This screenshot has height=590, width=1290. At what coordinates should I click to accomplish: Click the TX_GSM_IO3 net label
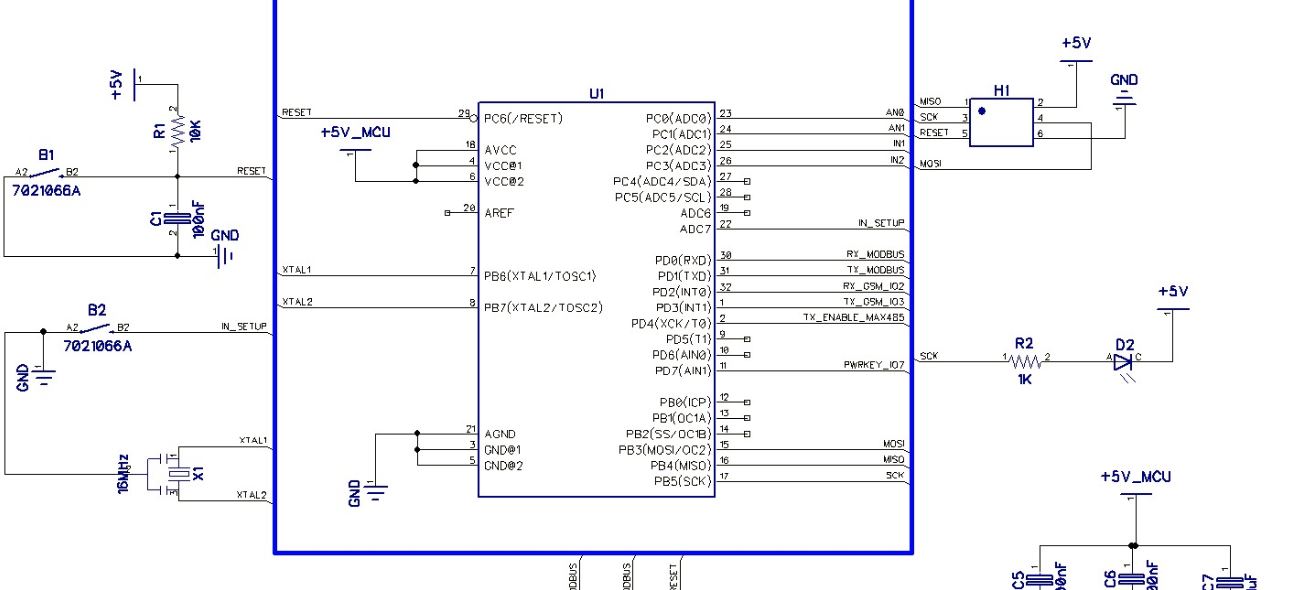click(x=873, y=302)
